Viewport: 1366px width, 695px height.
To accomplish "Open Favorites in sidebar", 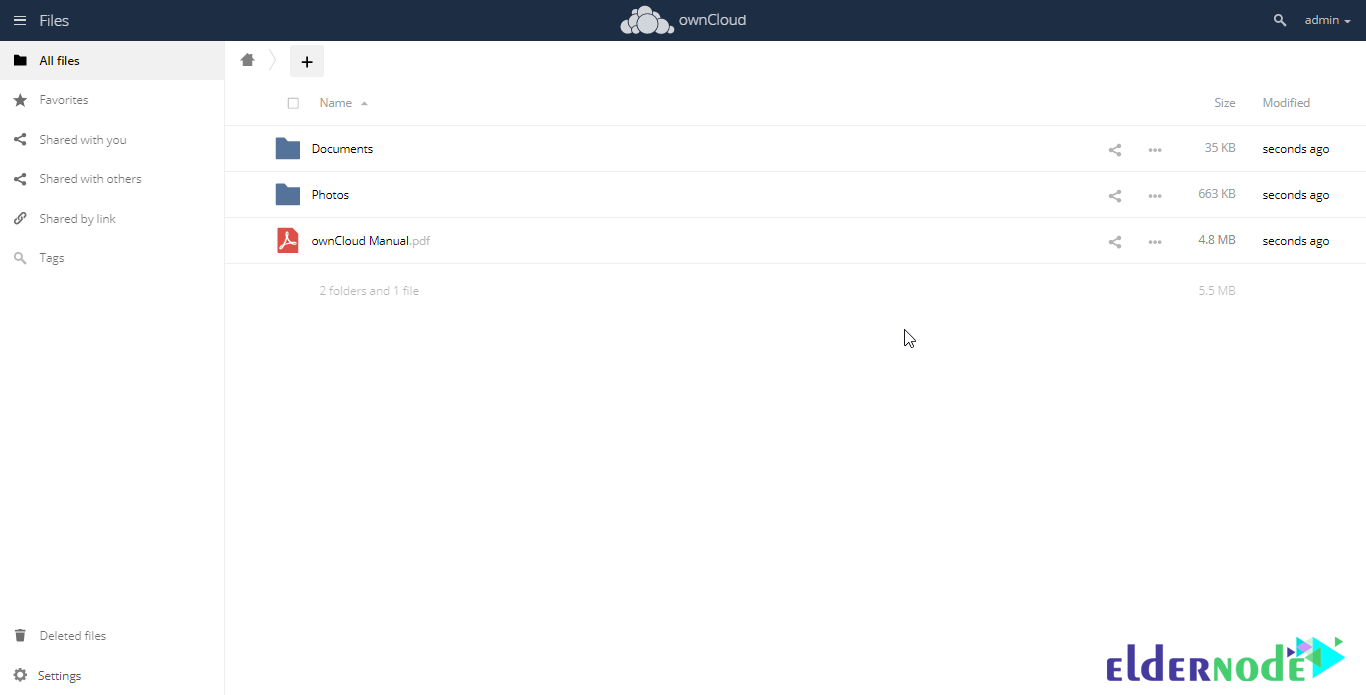I will (x=112, y=100).
